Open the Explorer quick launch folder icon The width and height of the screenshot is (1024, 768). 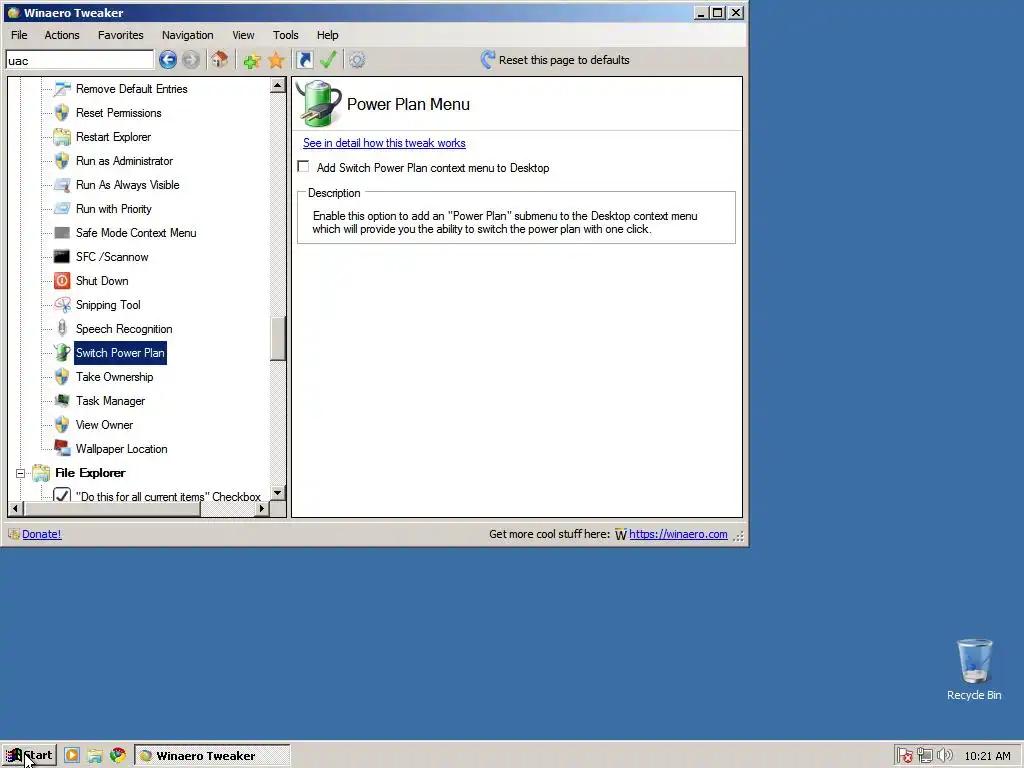click(95, 756)
